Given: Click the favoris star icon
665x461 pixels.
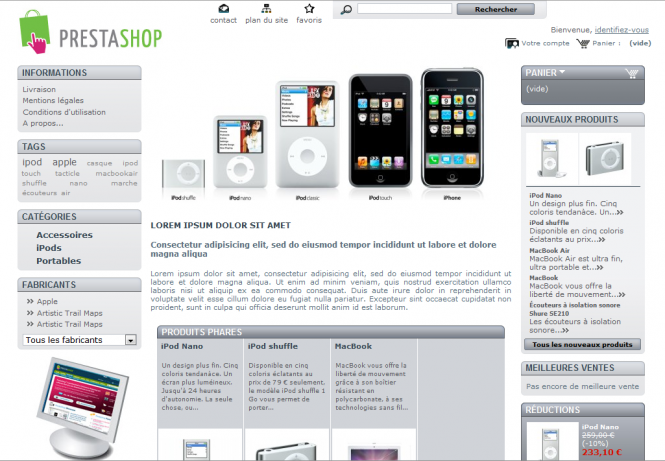Looking at the screenshot, I should (x=309, y=8).
